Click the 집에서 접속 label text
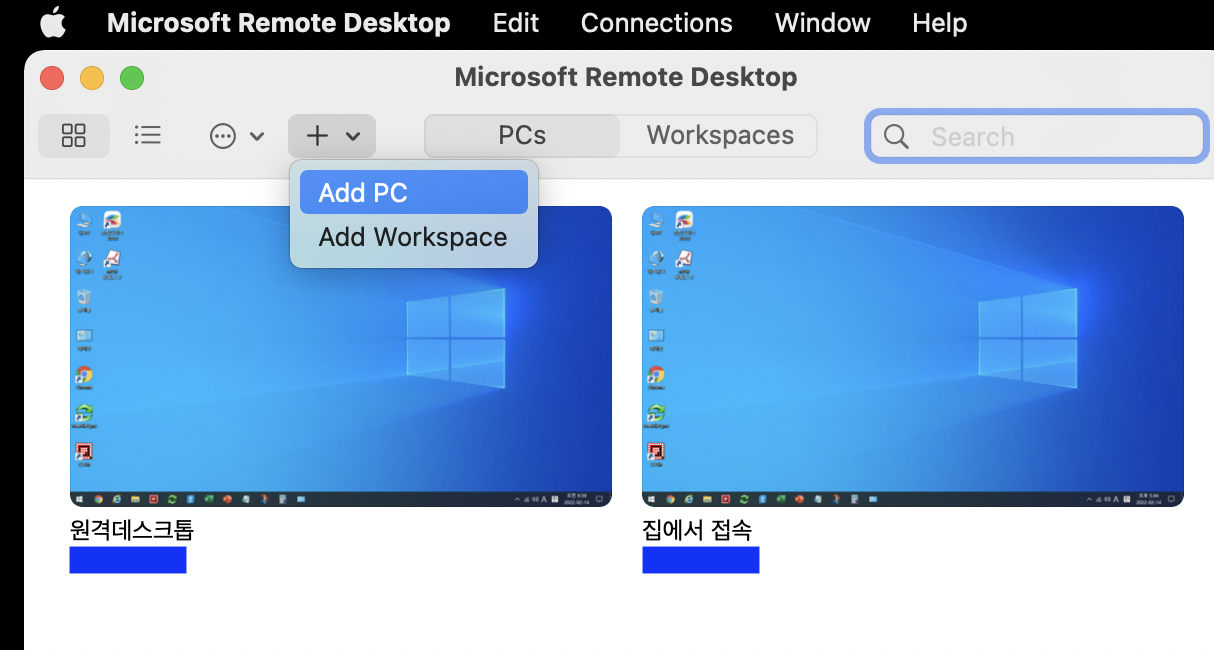 696,530
